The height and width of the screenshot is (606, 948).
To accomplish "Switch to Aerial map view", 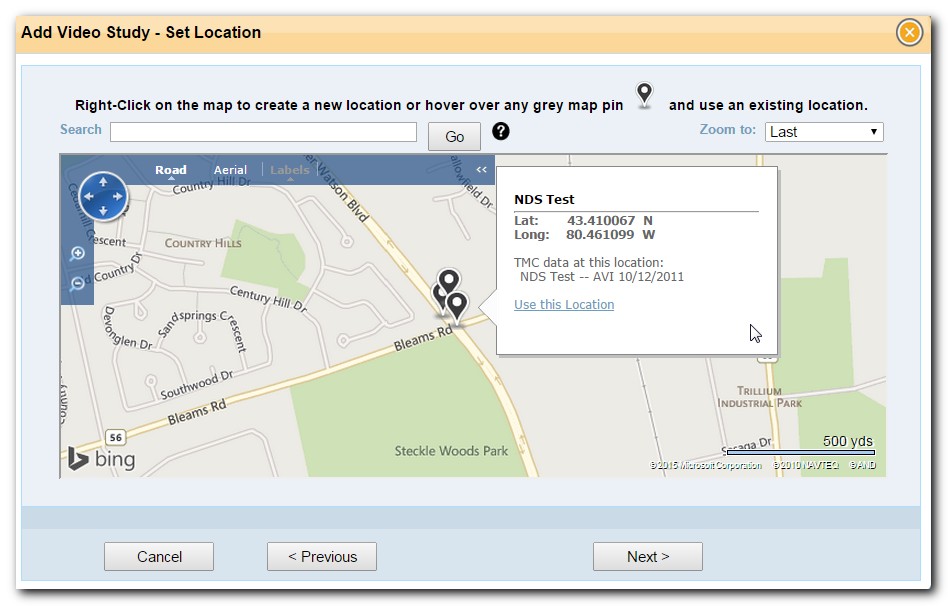I will coord(230,170).
